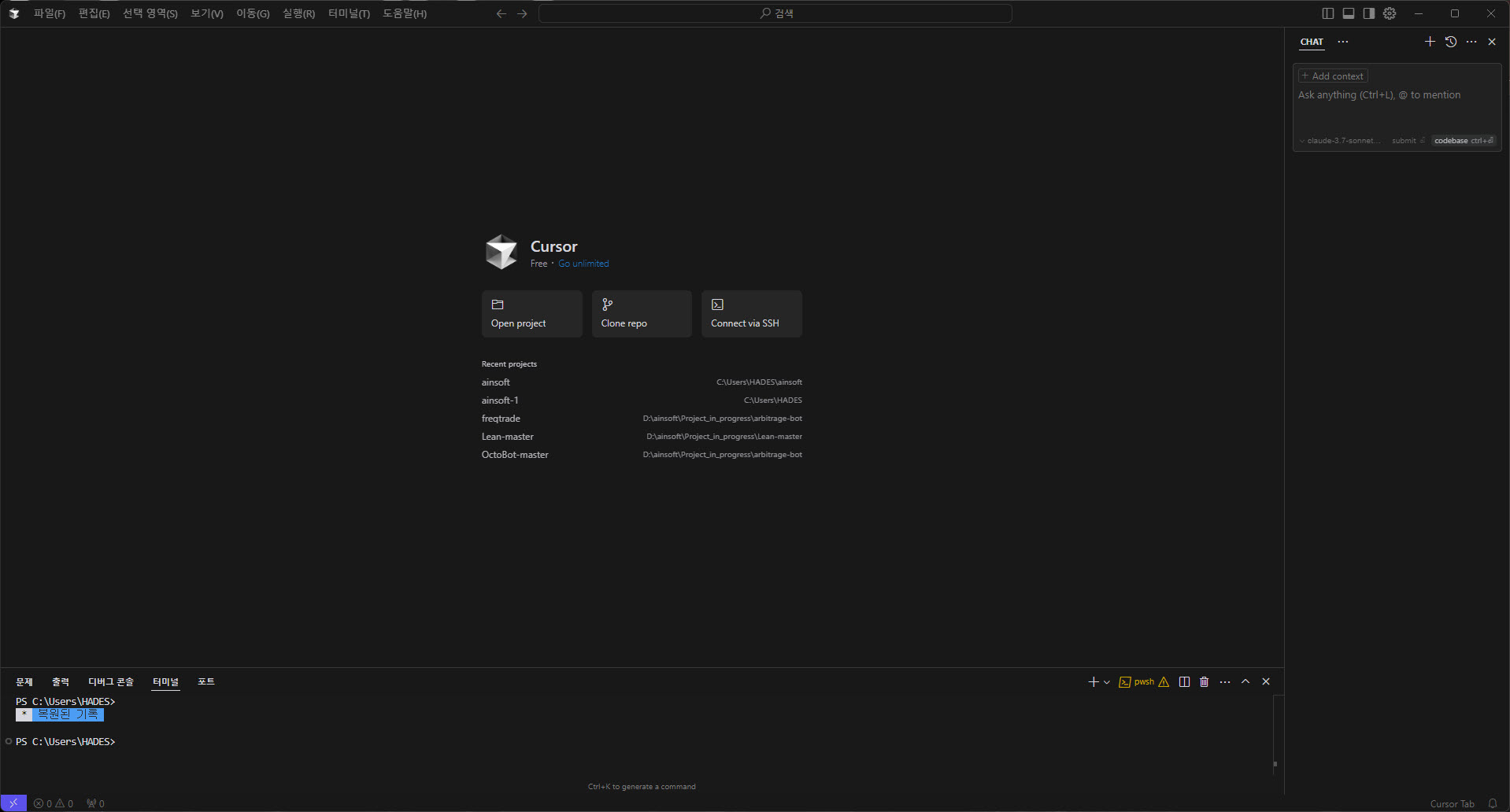Switch to the 문제 panel tab
This screenshot has width=1510, height=812.
24,682
